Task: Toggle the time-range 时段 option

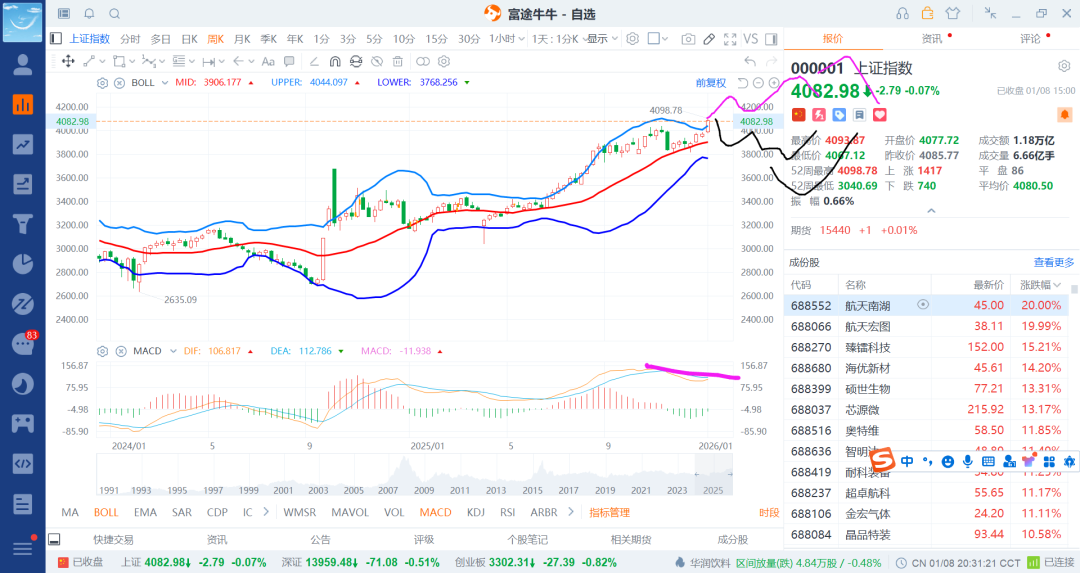Action: click(769, 512)
